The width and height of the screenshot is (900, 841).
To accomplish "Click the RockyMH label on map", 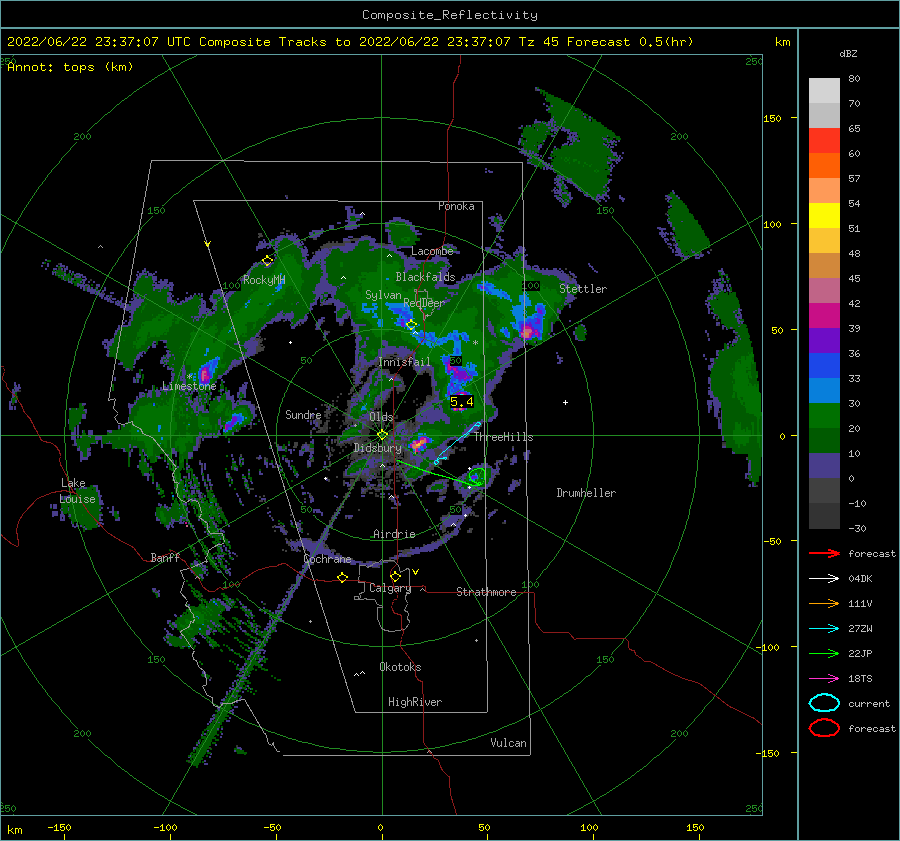I will coord(264,280).
